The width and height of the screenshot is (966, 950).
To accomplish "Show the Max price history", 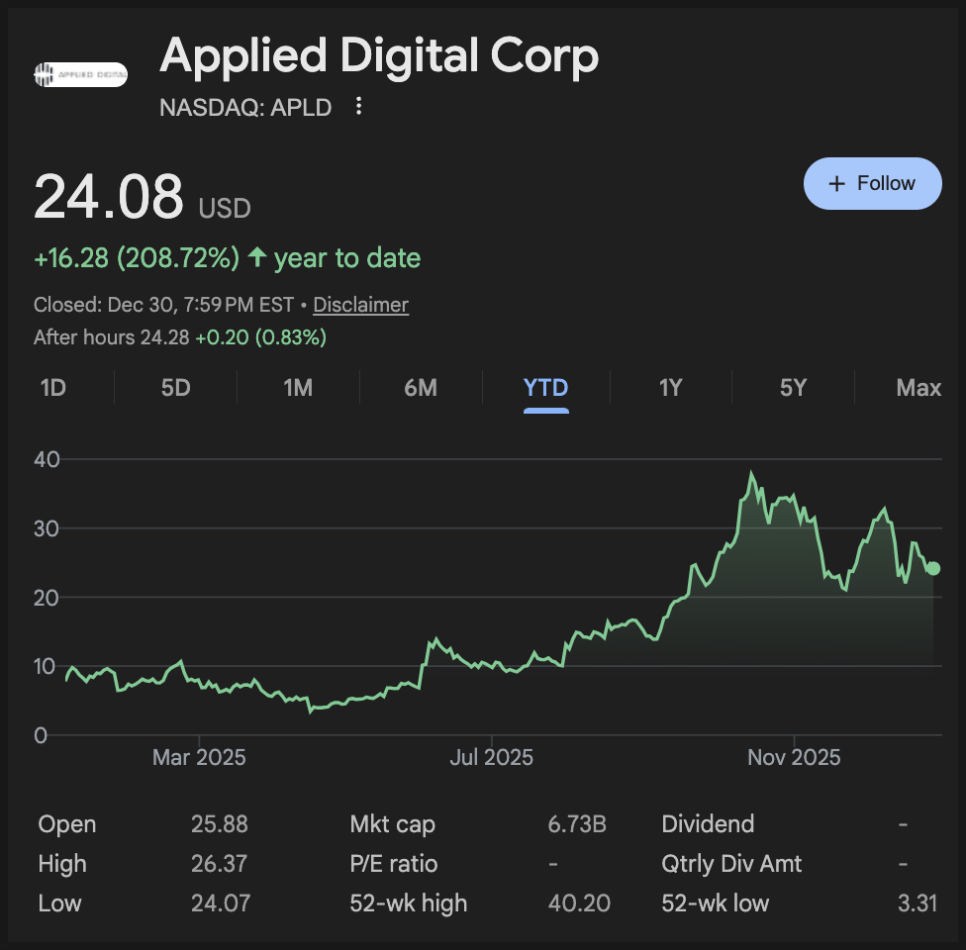I will [918, 388].
